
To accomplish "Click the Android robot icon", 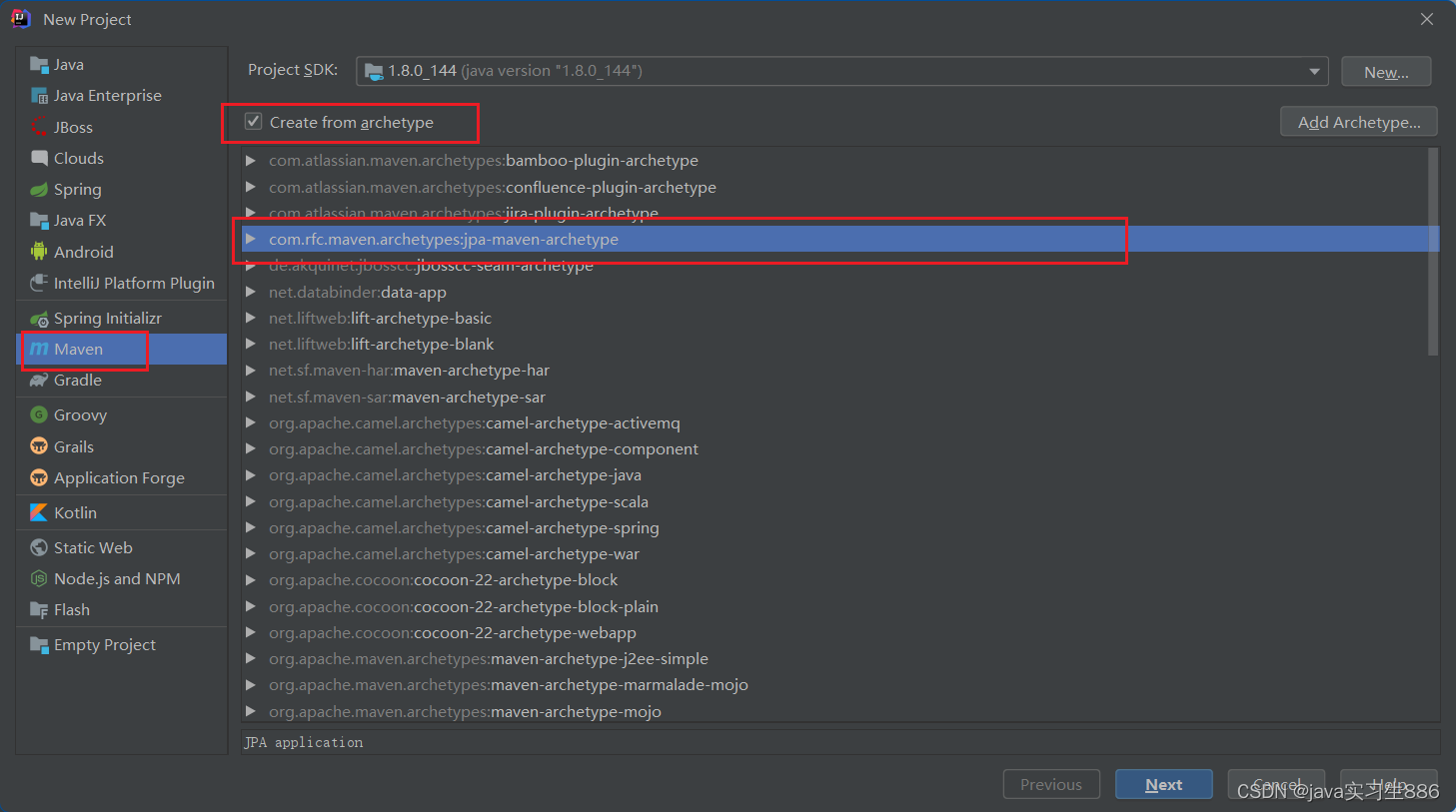I will 39,252.
